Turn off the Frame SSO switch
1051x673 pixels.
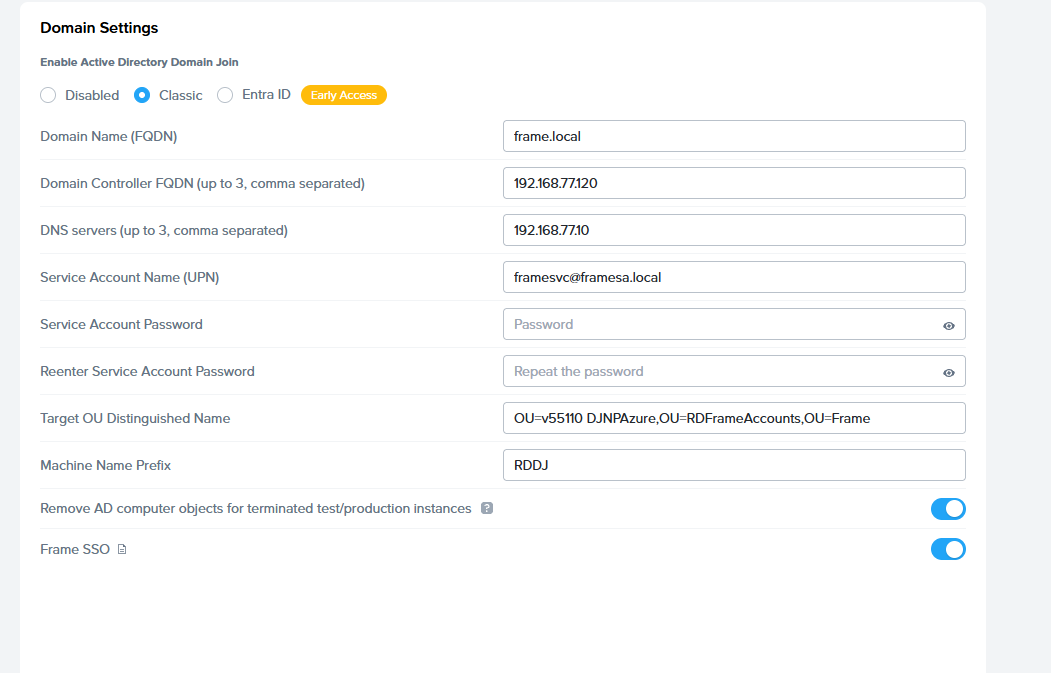coord(947,549)
